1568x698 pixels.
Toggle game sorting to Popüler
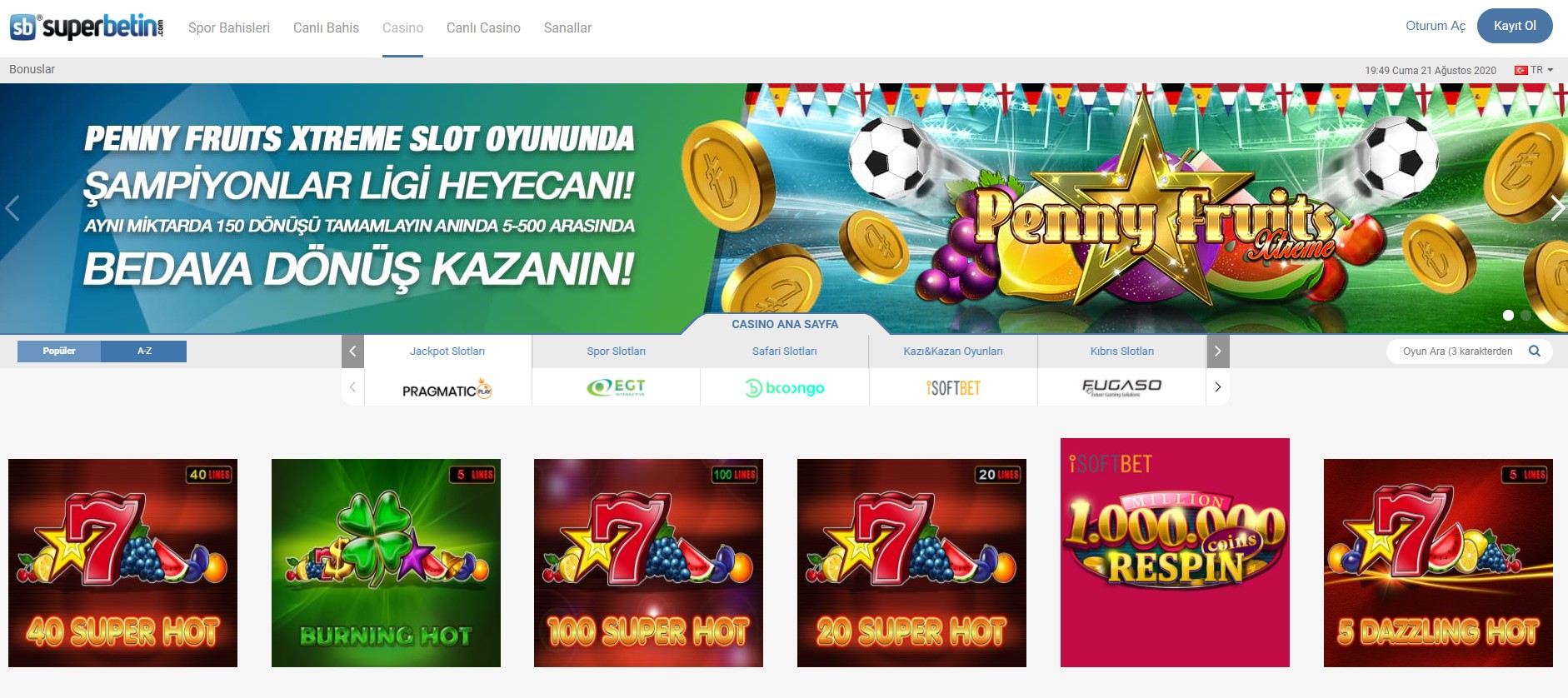tap(59, 351)
